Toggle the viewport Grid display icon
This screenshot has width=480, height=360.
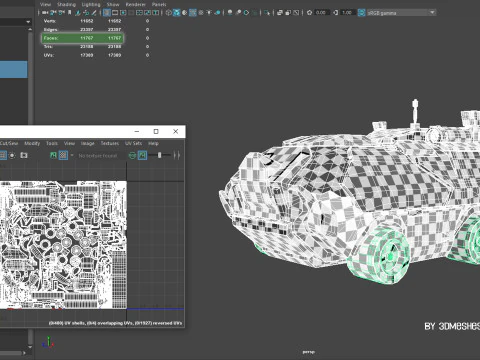[x=107, y=13]
